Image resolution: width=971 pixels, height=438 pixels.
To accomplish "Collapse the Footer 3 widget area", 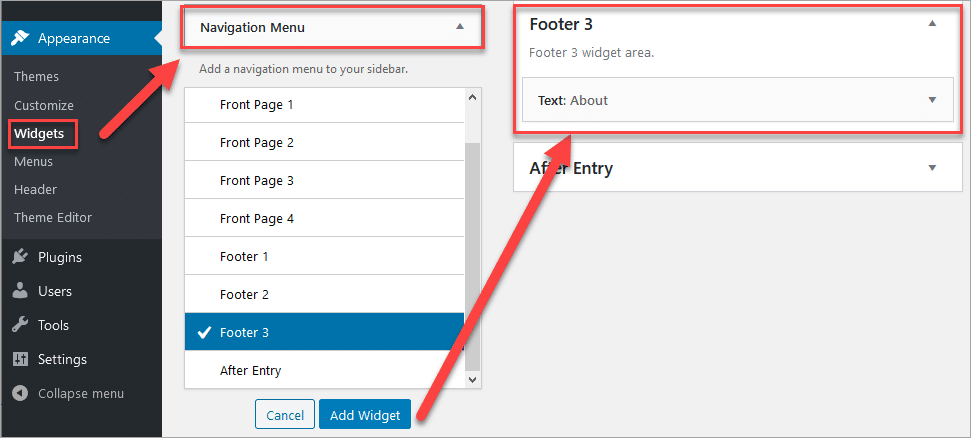I will pyautogui.click(x=933, y=24).
